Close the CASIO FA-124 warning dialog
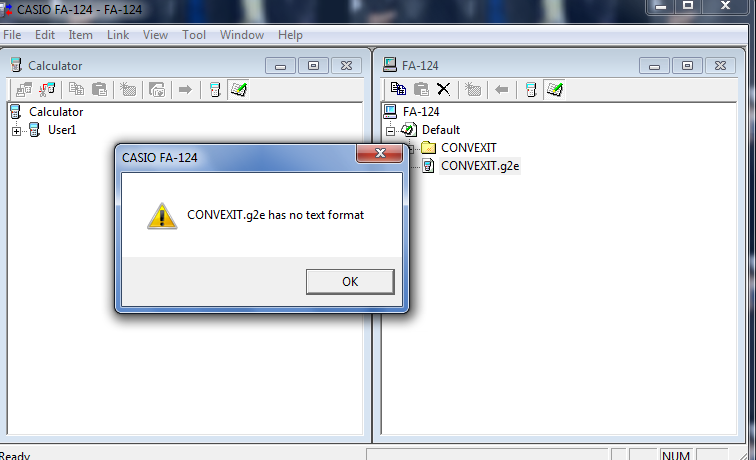The width and height of the screenshot is (756, 460). [379, 153]
